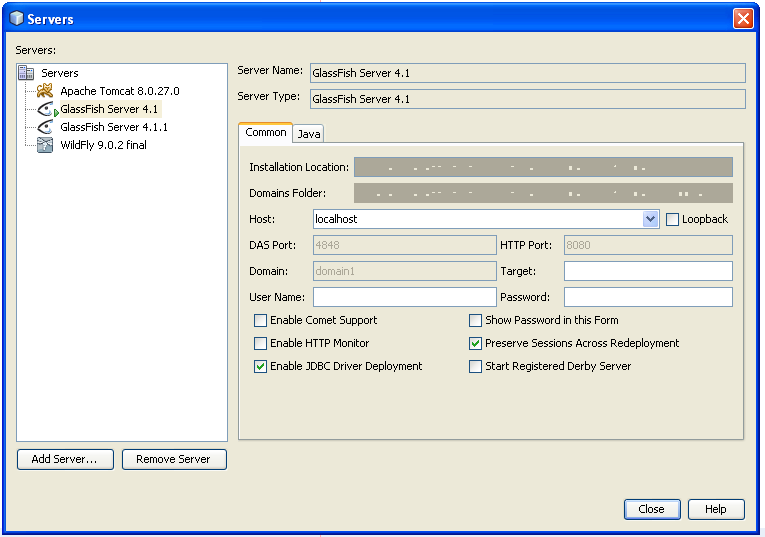This screenshot has width=765, height=537.
Task: Click the Password input field
Action: 648,297
